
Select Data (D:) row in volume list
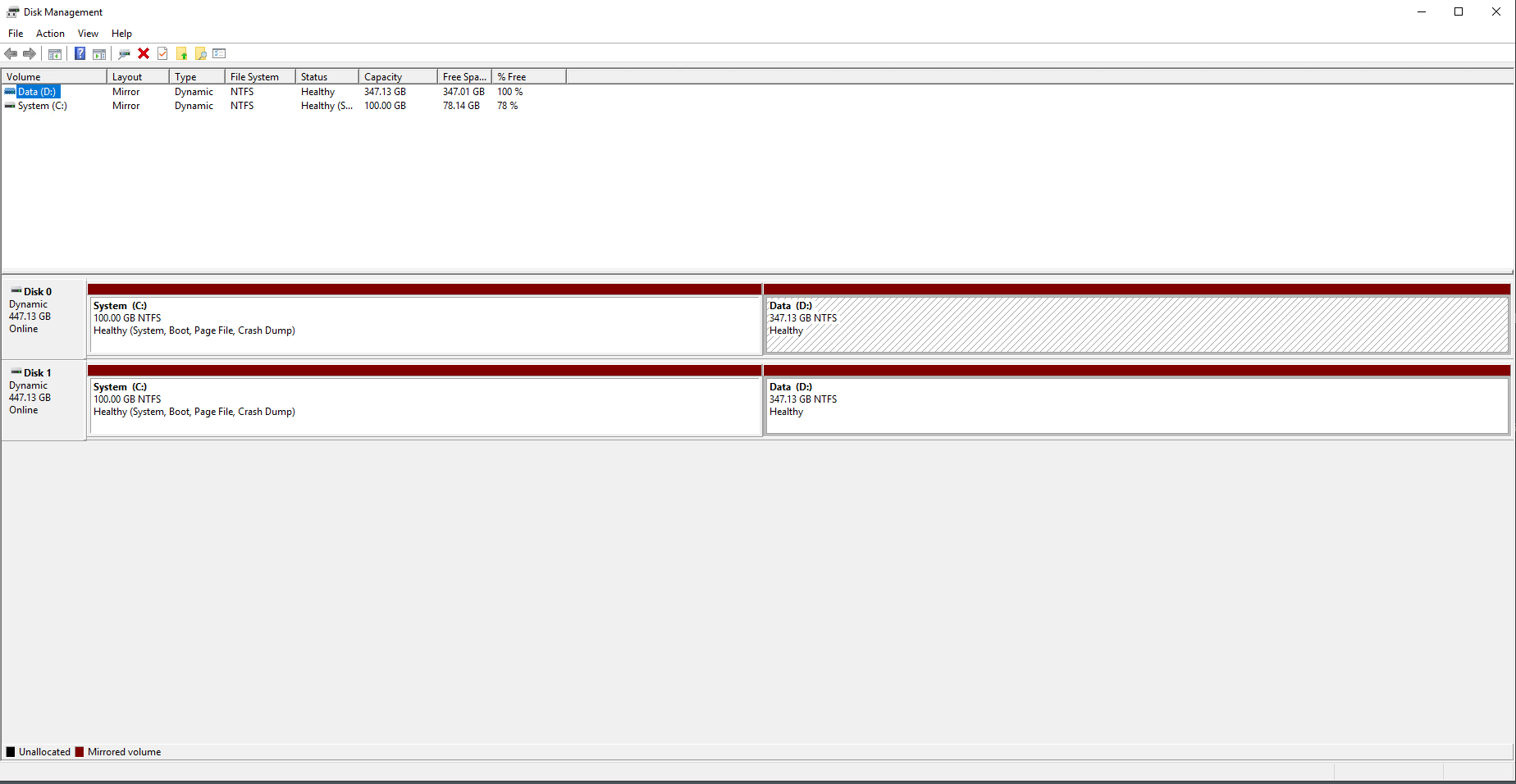(x=37, y=92)
